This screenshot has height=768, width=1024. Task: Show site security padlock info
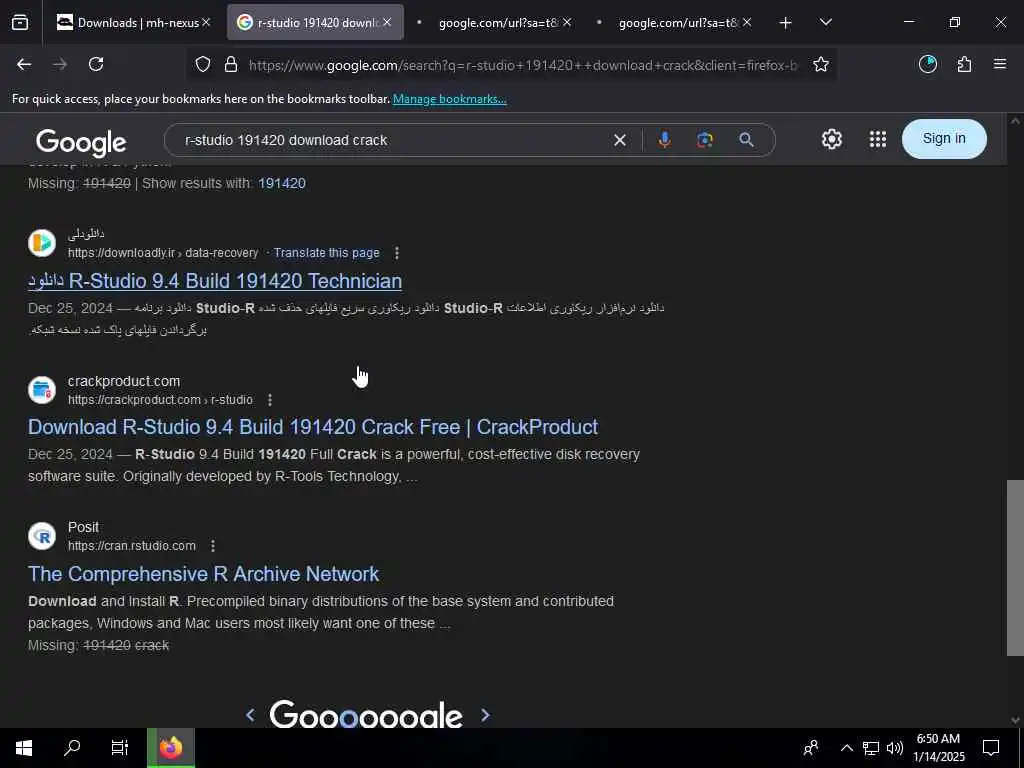pos(231,65)
